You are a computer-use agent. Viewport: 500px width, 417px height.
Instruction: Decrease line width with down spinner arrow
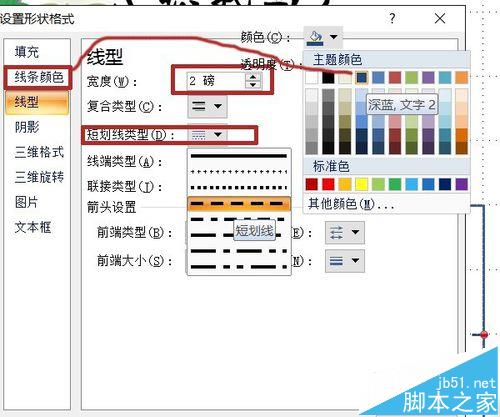253,85
